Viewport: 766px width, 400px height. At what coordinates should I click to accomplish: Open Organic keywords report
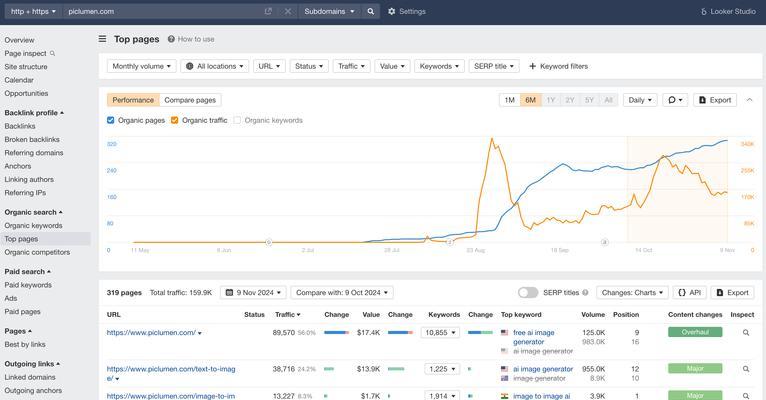pos(33,226)
